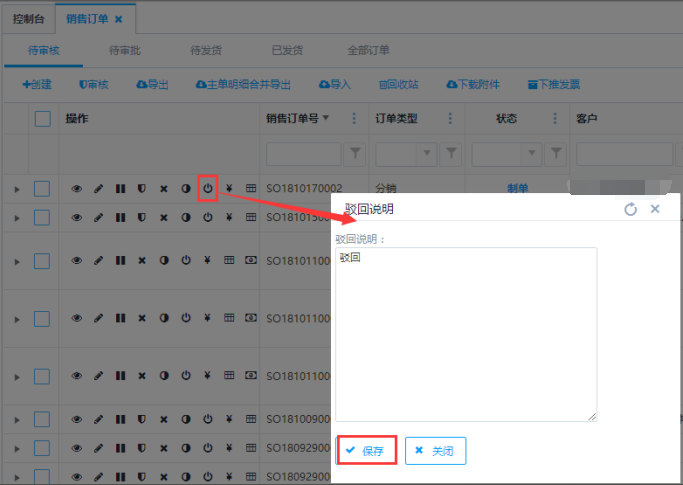The width and height of the screenshot is (683, 485).
Task: Click the yen payment icon in the first row
Action: [x=229, y=188]
